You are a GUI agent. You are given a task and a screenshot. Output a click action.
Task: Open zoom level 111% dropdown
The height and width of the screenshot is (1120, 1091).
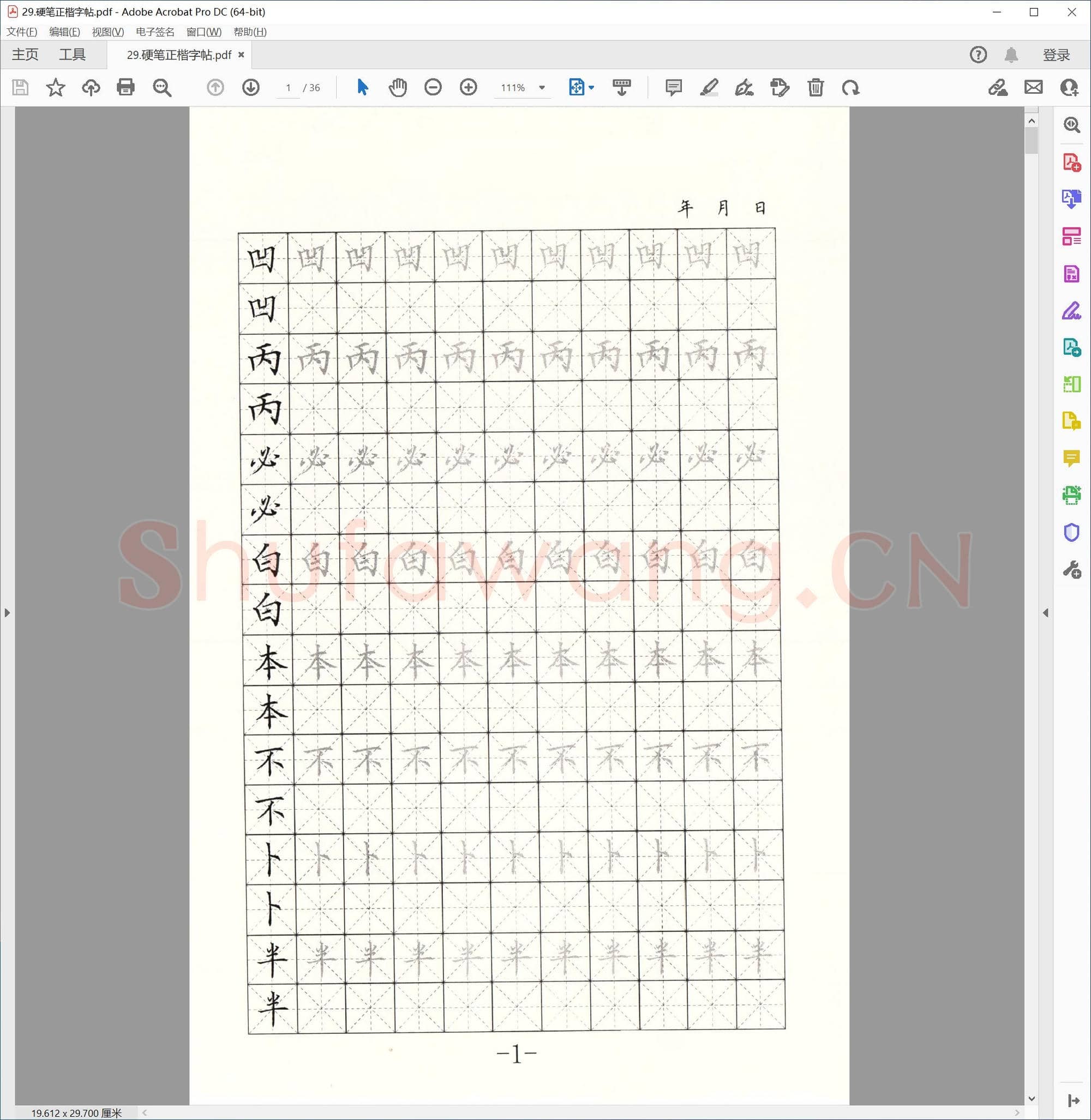542,88
